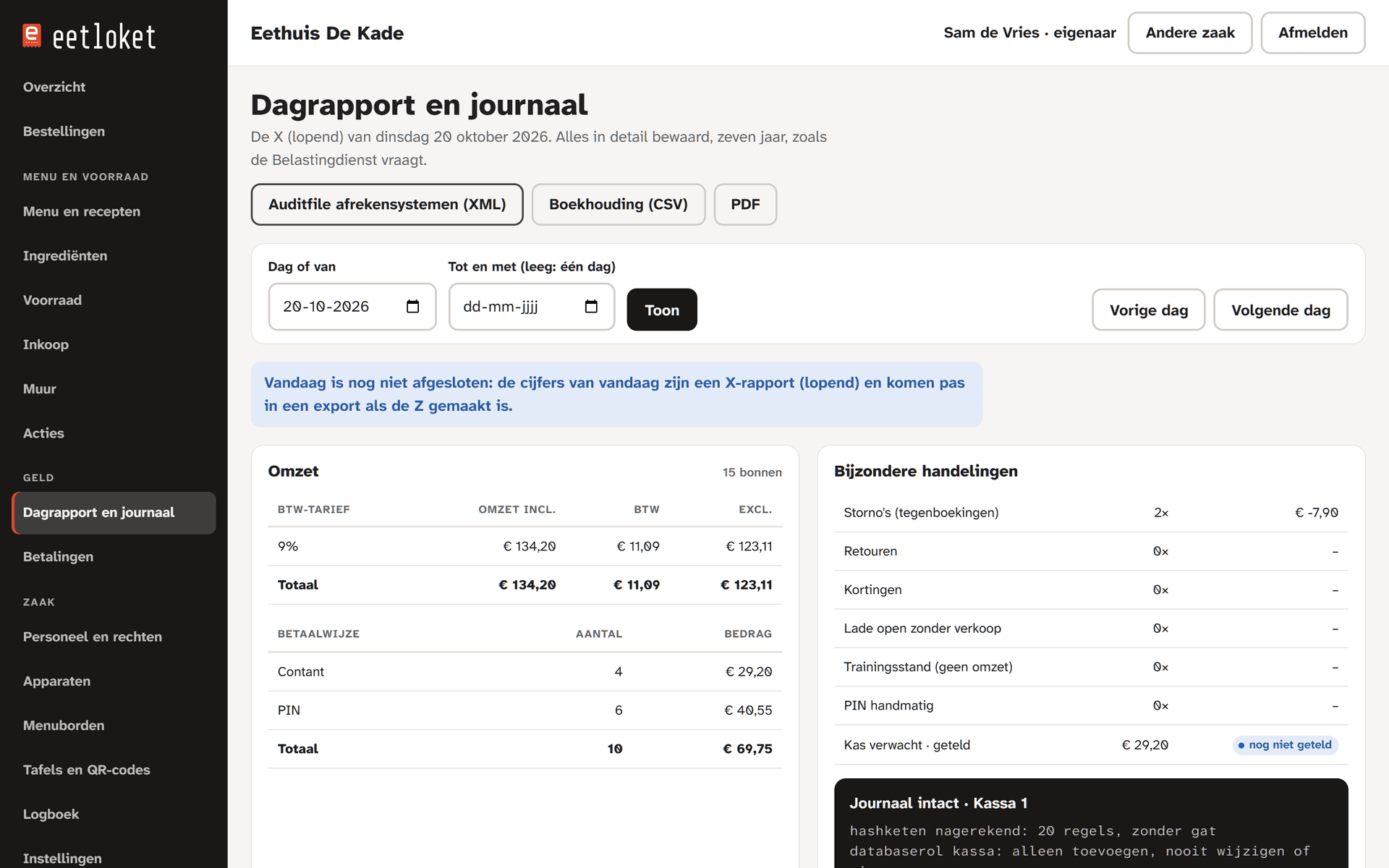This screenshot has height=868, width=1389.
Task: Select the '15 bonnen' count
Action: pyautogui.click(x=752, y=472)
